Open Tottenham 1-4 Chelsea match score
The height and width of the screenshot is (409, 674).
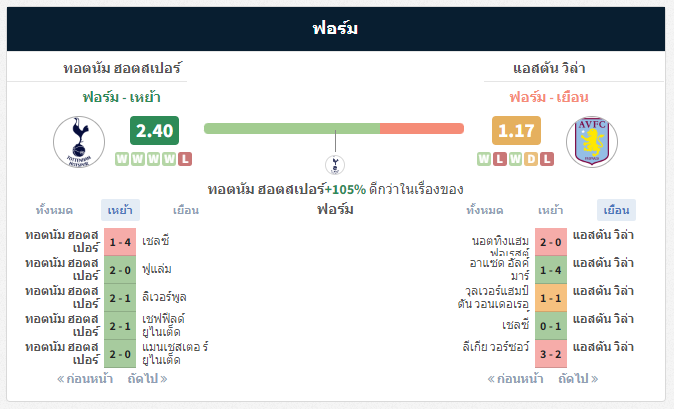[120, 242]
